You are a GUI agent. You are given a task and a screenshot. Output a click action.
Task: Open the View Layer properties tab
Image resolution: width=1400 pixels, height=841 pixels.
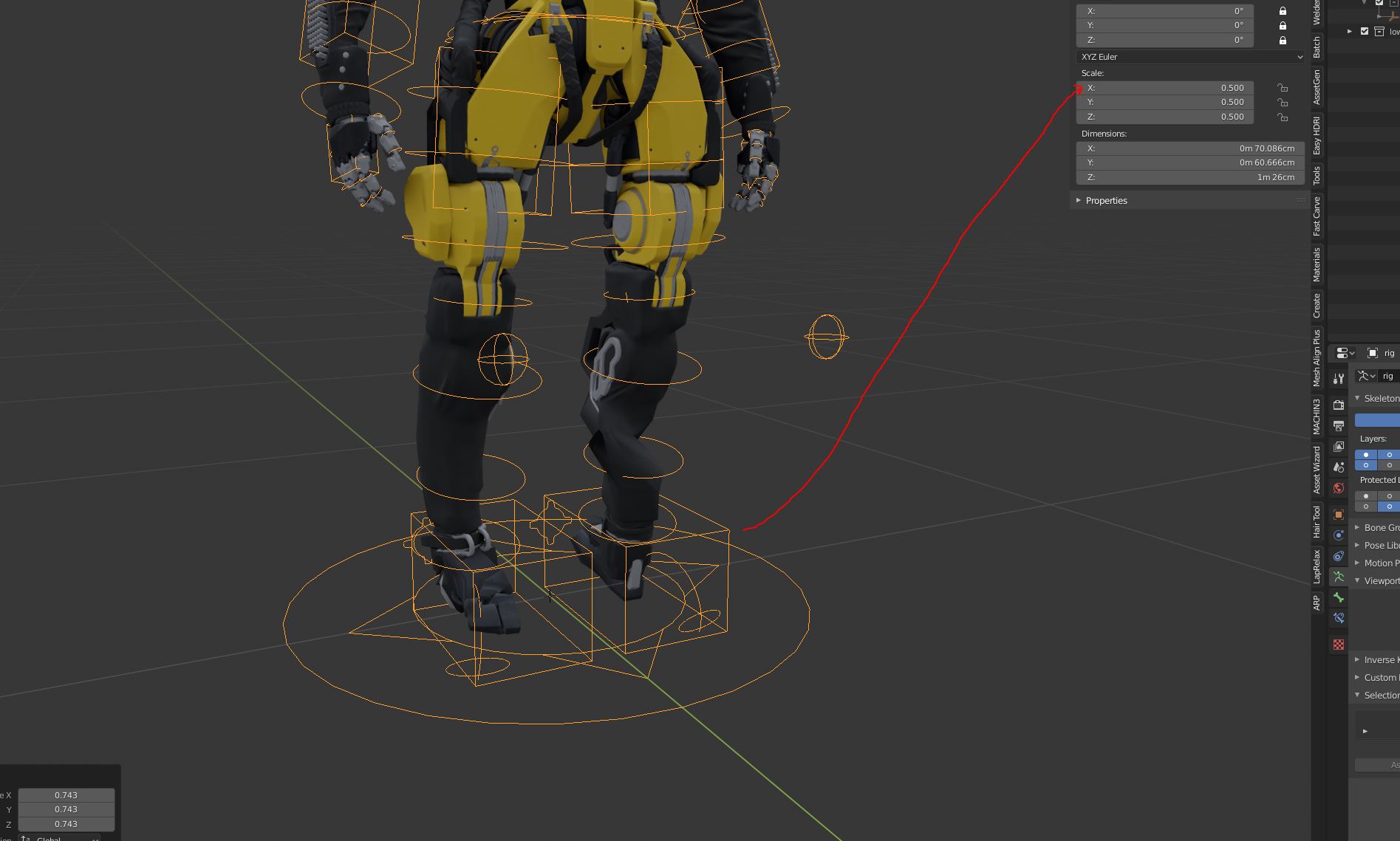click(x=1339, y=447)
